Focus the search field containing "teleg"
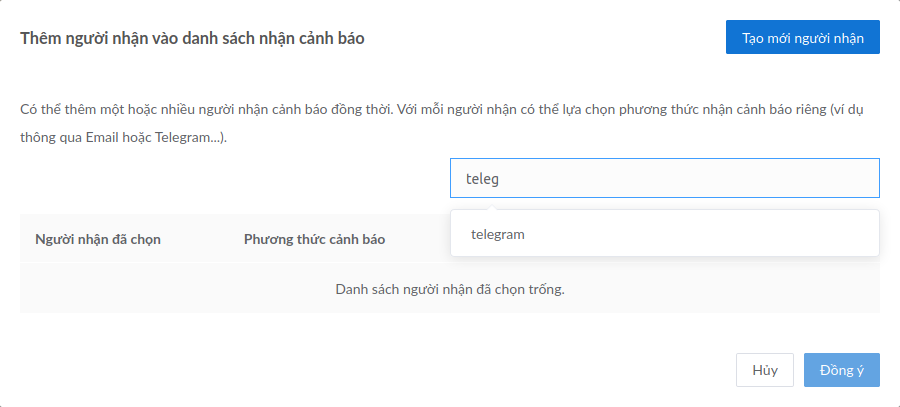 pos(665,178)
